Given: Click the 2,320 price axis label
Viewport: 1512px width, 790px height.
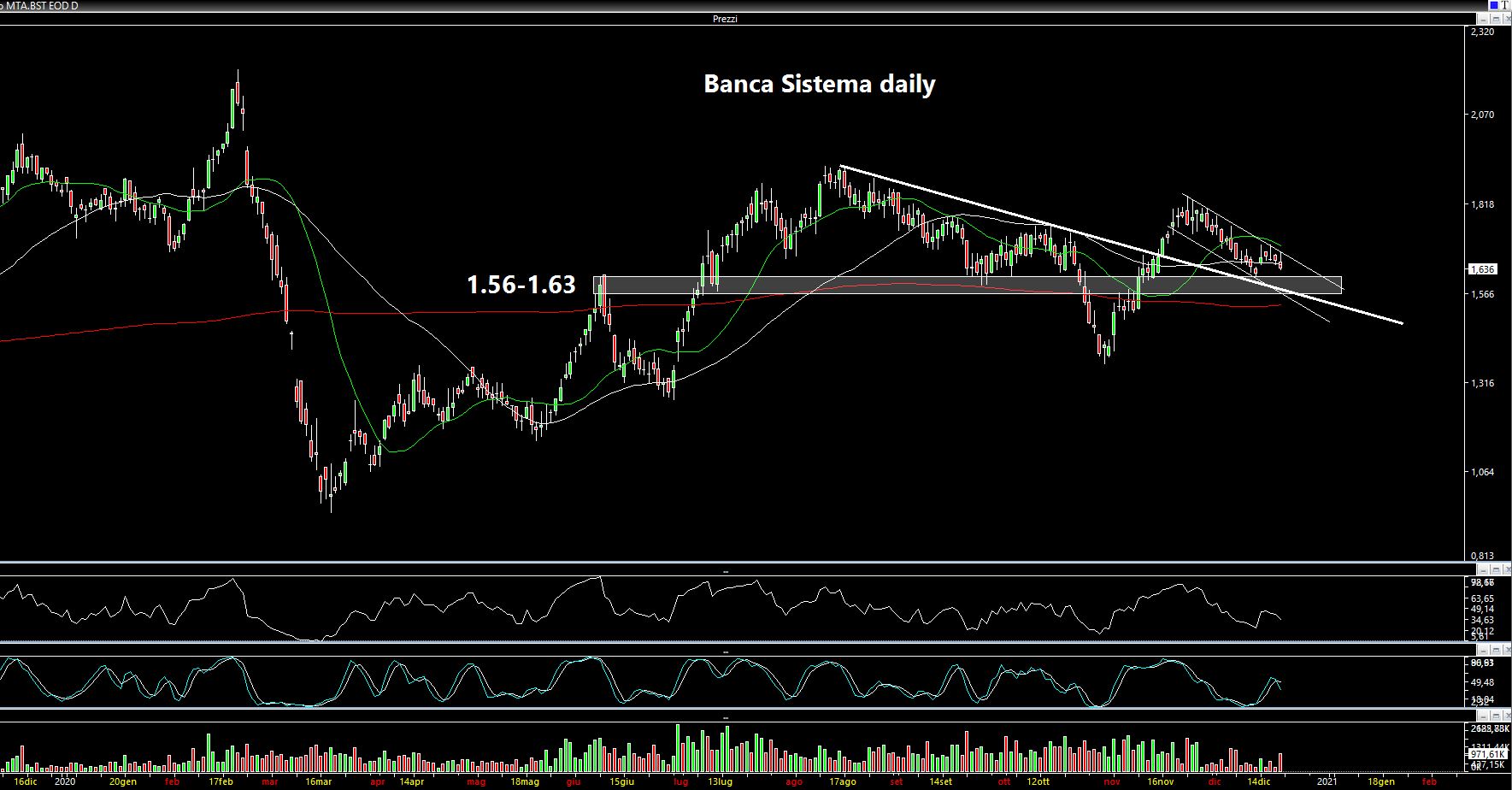Looking at the screenshot, I should [x=1482, y=32].
